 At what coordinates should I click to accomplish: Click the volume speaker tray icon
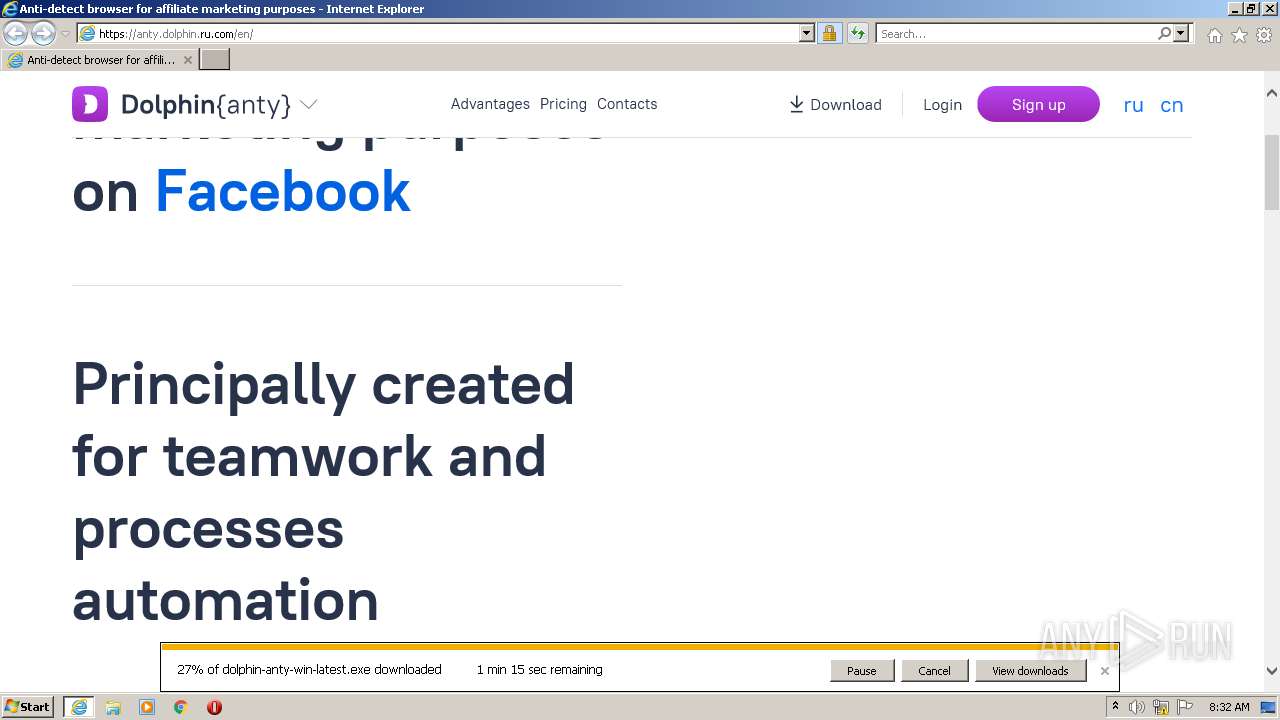coord(1137,707)
